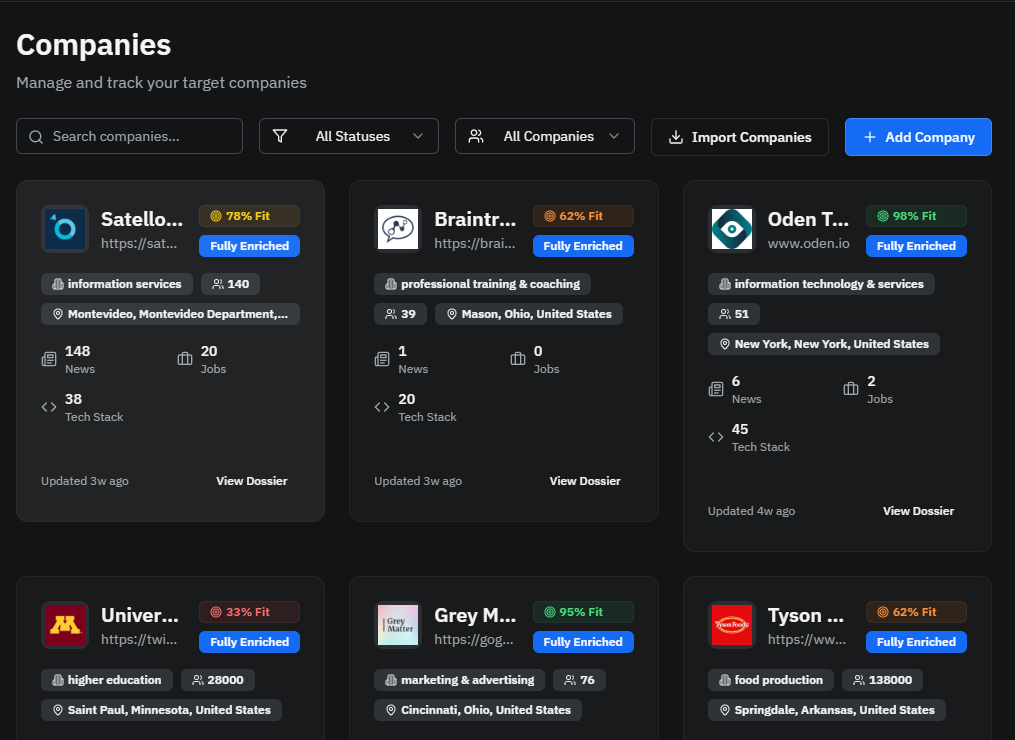This screenshot has width=1015, height=740.
Task: Click into the Search companies field
Action: (x=140, y=137)
